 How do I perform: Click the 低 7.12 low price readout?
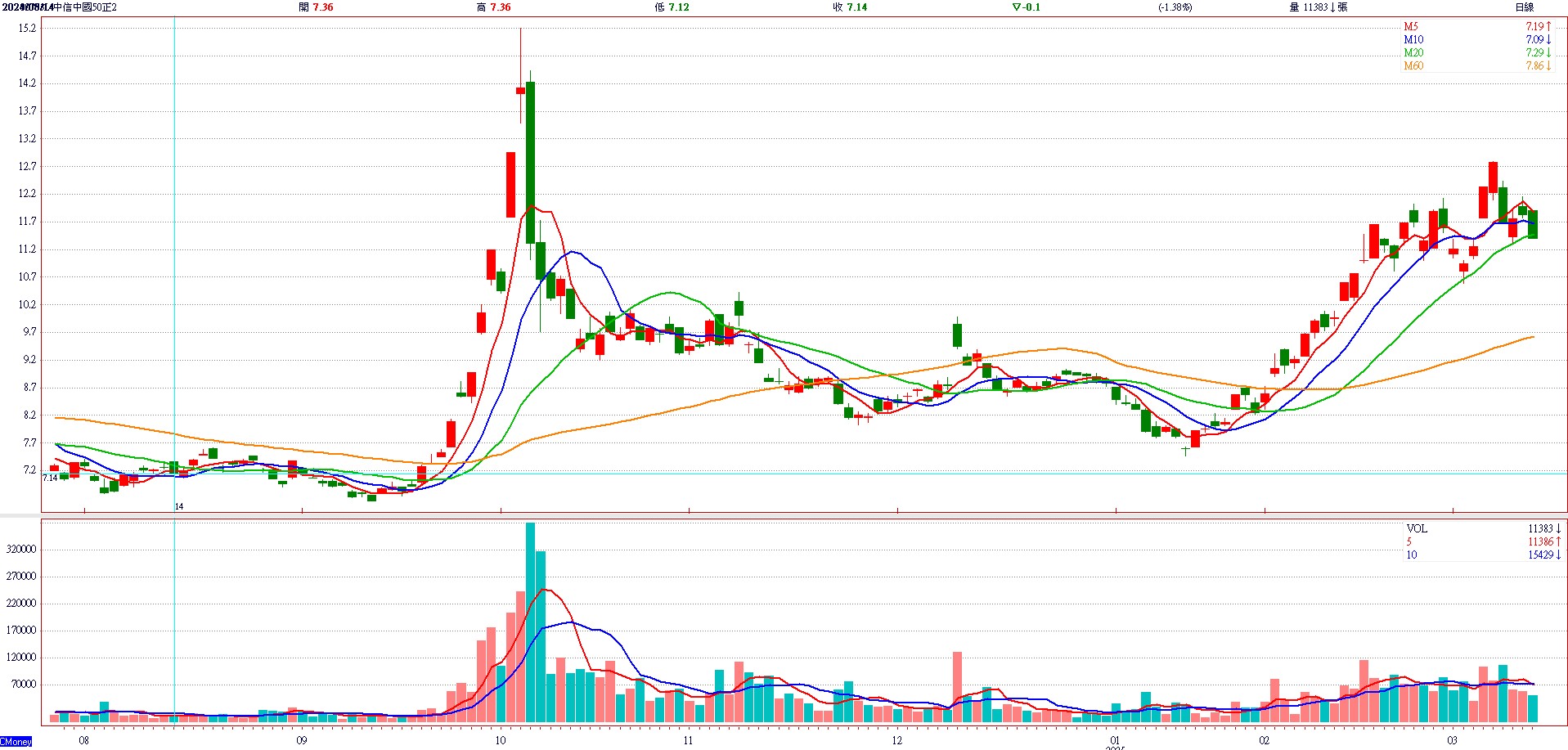click(x=672, y=7)
